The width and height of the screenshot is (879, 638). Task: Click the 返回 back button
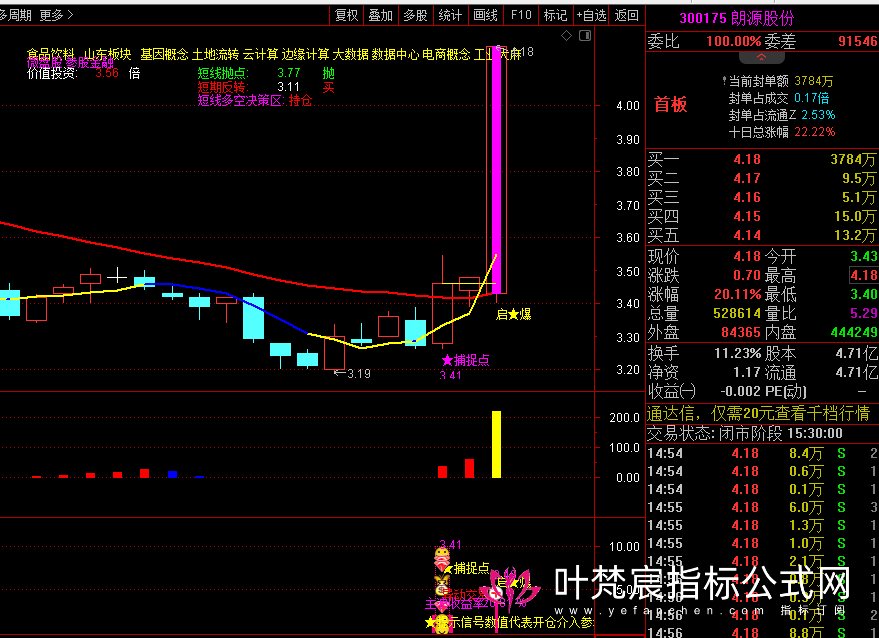click(x=627, y=15)
